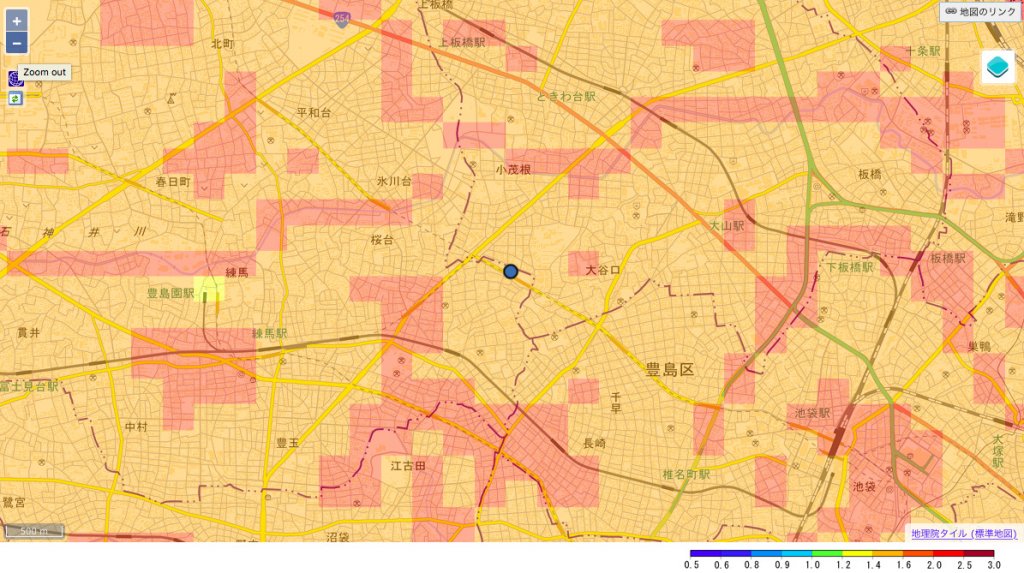Viewport: 1024px width, 573px height.
Task: Click the 豊島区 ward label
Action: coord(669,370)
